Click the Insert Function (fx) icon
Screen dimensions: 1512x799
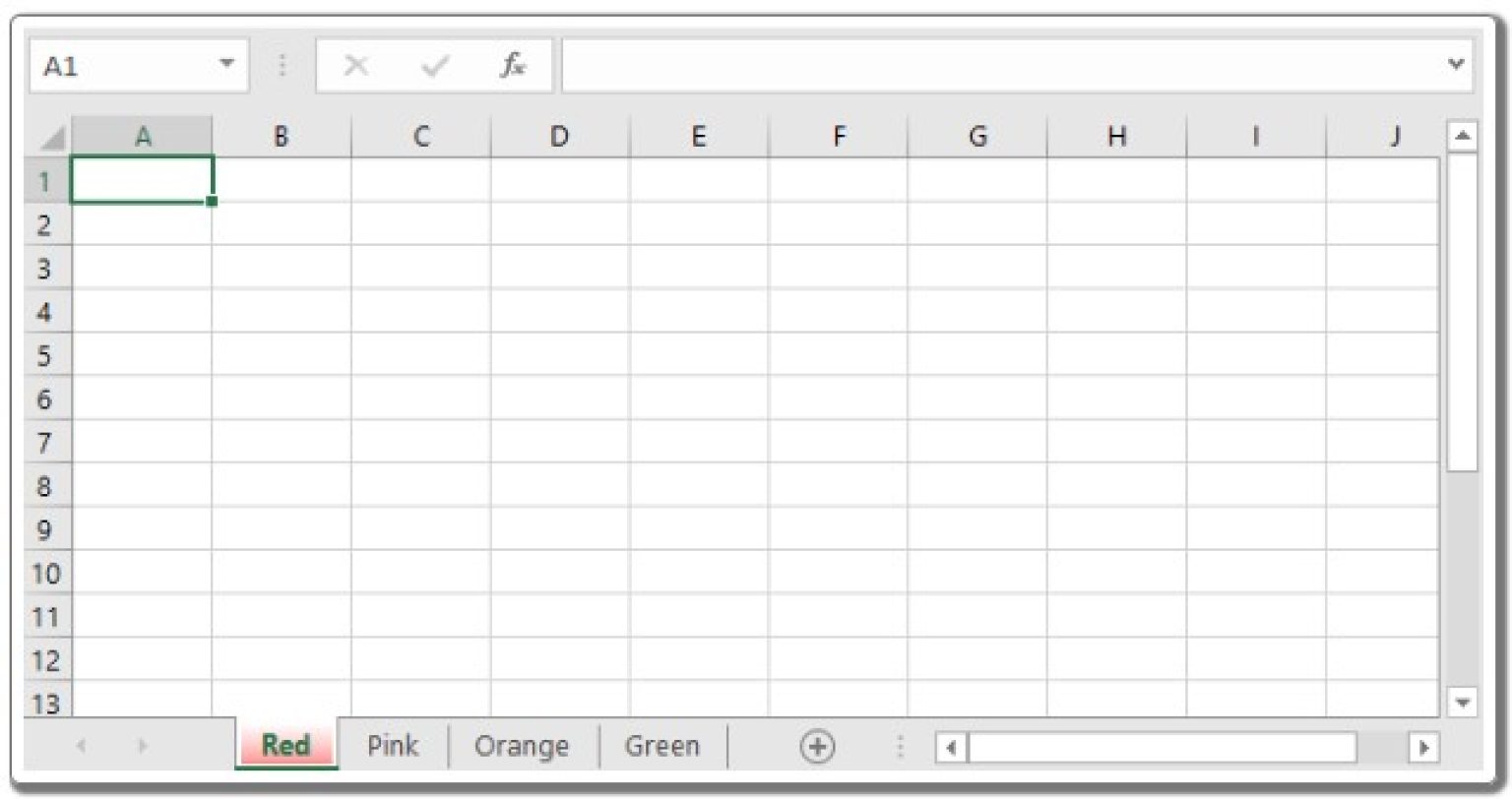click(x=512, y=66)
